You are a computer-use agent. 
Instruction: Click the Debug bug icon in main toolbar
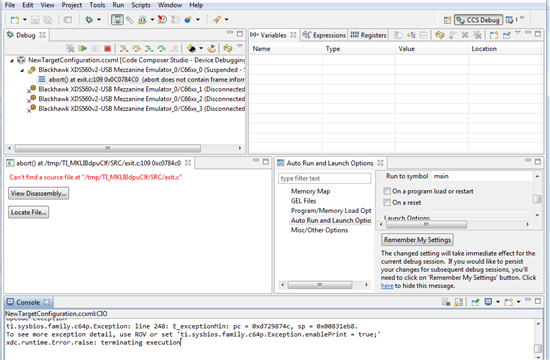pyautogui.click(x=89, y=20)
